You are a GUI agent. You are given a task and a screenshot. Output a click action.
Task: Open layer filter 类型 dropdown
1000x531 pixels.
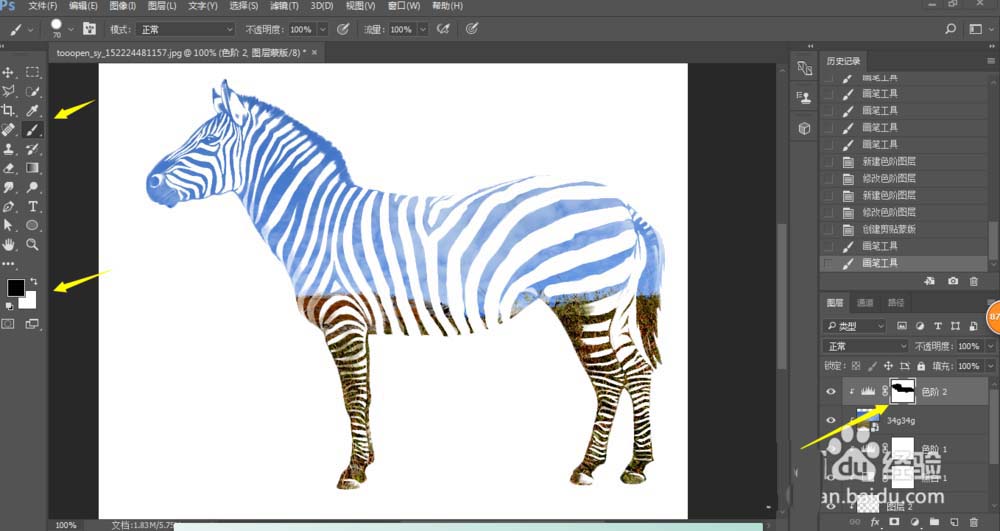pos(855,326)
